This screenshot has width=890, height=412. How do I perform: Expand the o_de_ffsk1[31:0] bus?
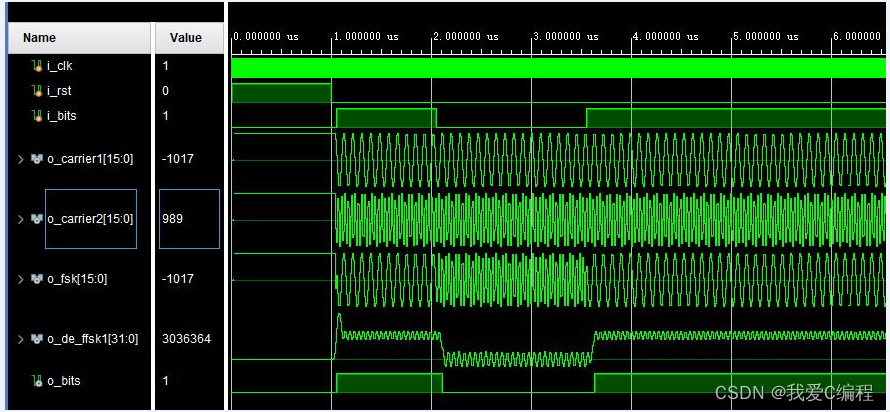tap(22, 339)
